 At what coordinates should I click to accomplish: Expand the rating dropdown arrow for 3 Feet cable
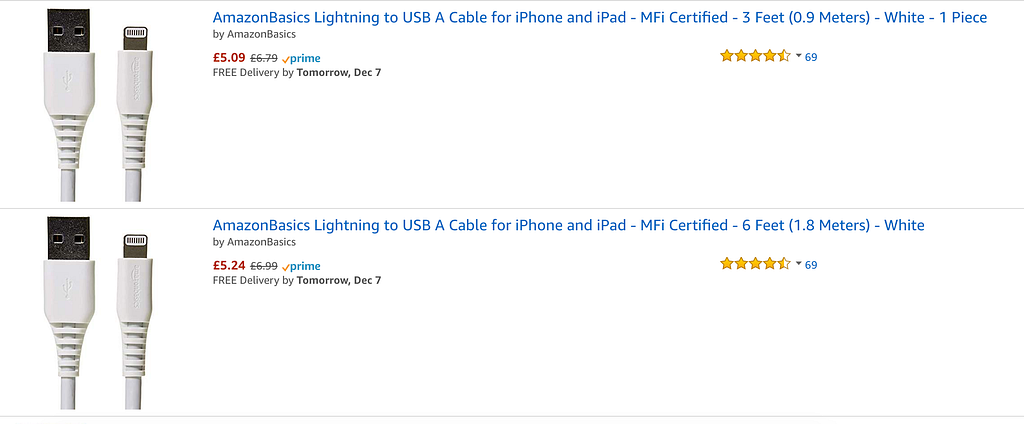coord(798,57)
